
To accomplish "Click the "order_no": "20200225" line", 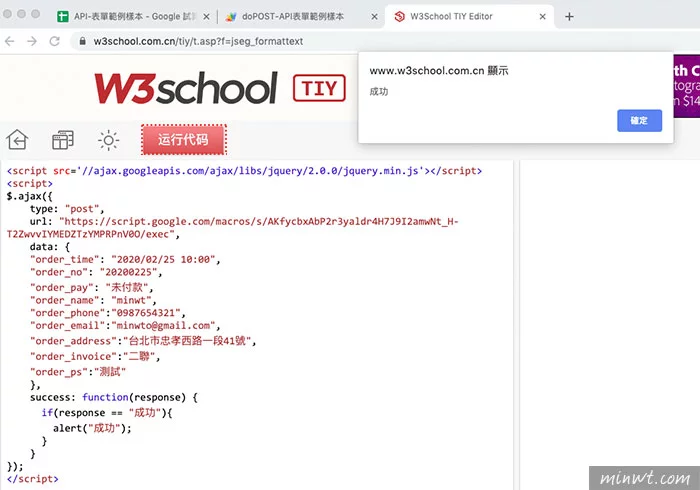I will [96, 272].
